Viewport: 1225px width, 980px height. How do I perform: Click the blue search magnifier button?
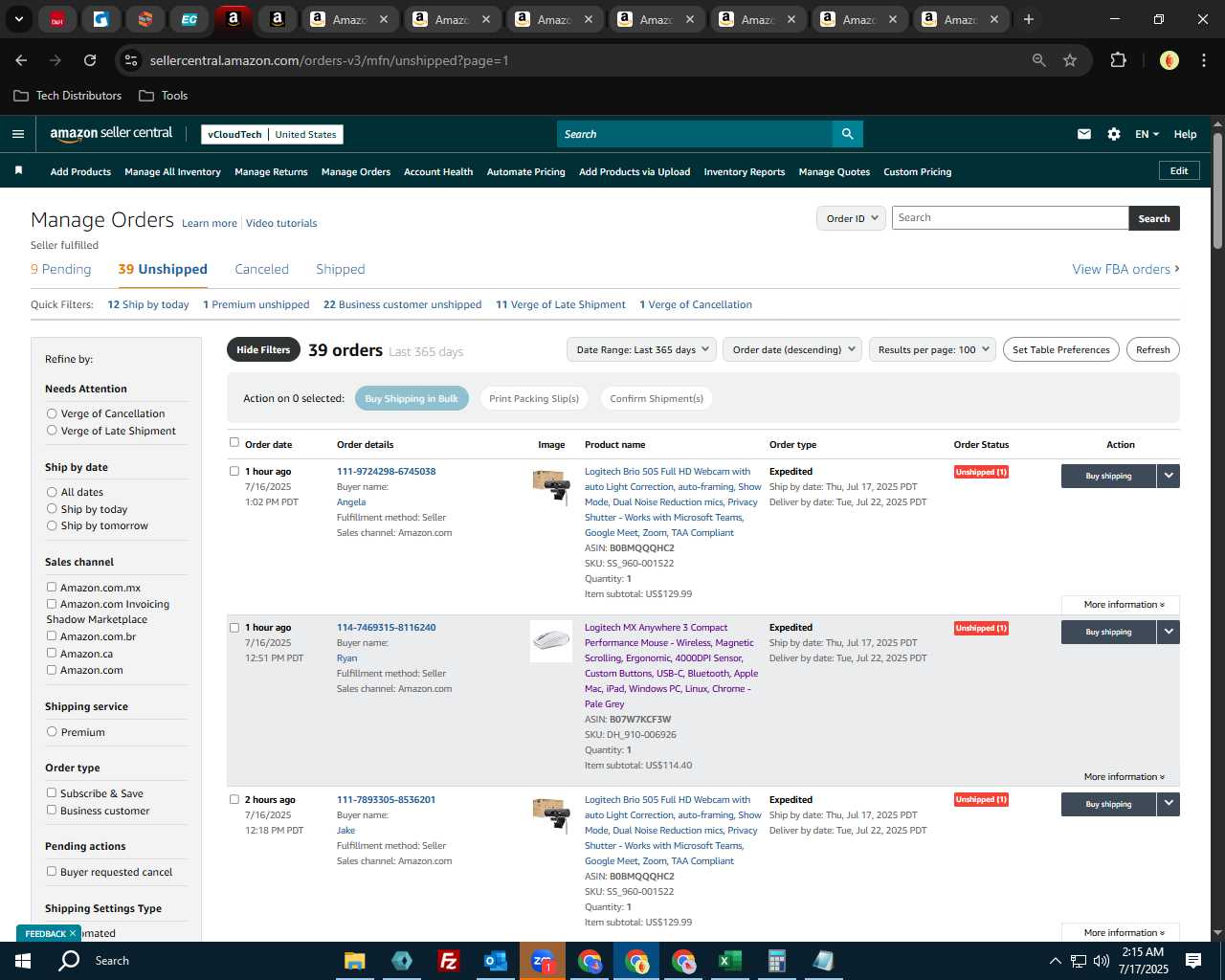847,134
